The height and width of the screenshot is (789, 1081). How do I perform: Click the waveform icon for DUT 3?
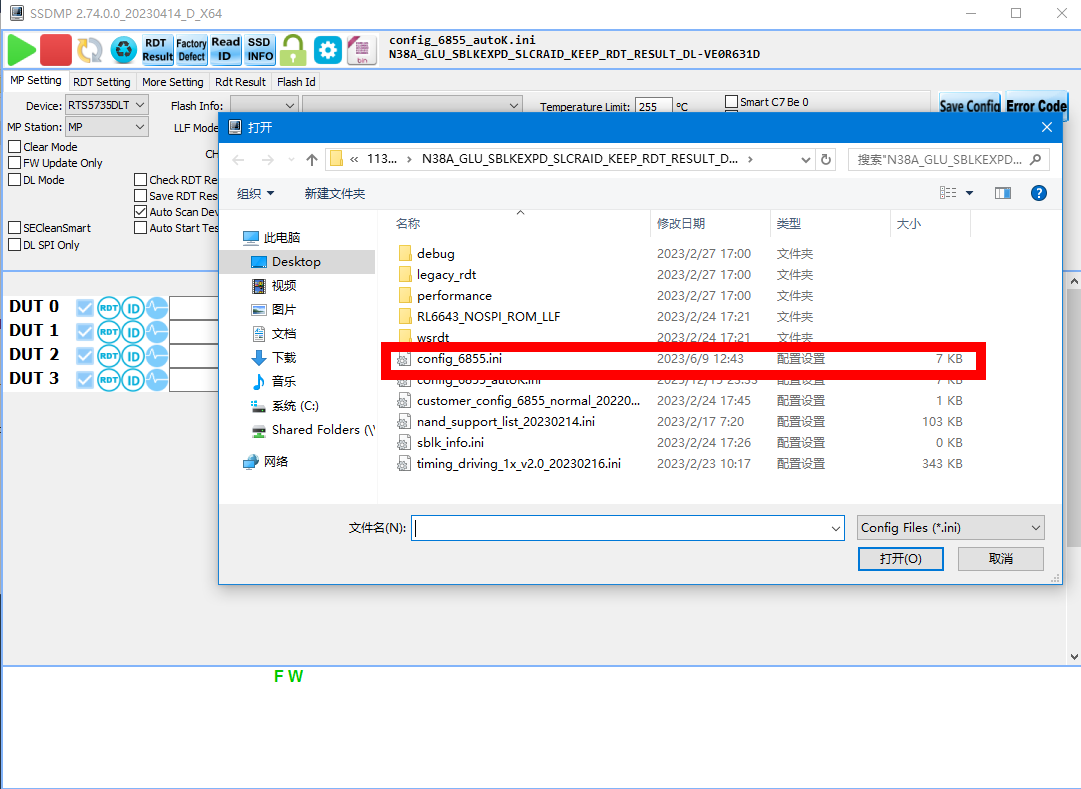[157, 379]
